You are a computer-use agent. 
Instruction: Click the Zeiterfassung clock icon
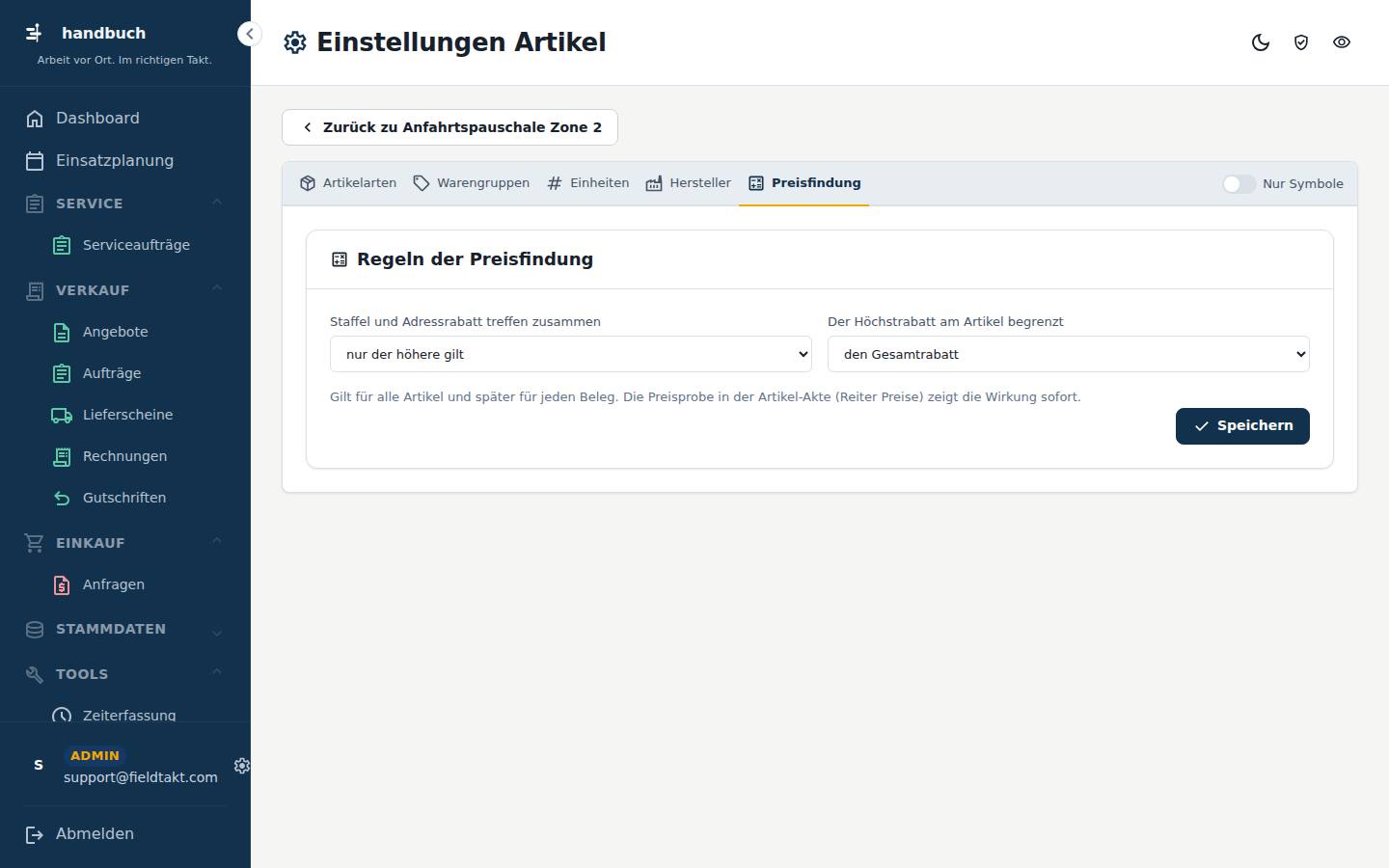62,716
